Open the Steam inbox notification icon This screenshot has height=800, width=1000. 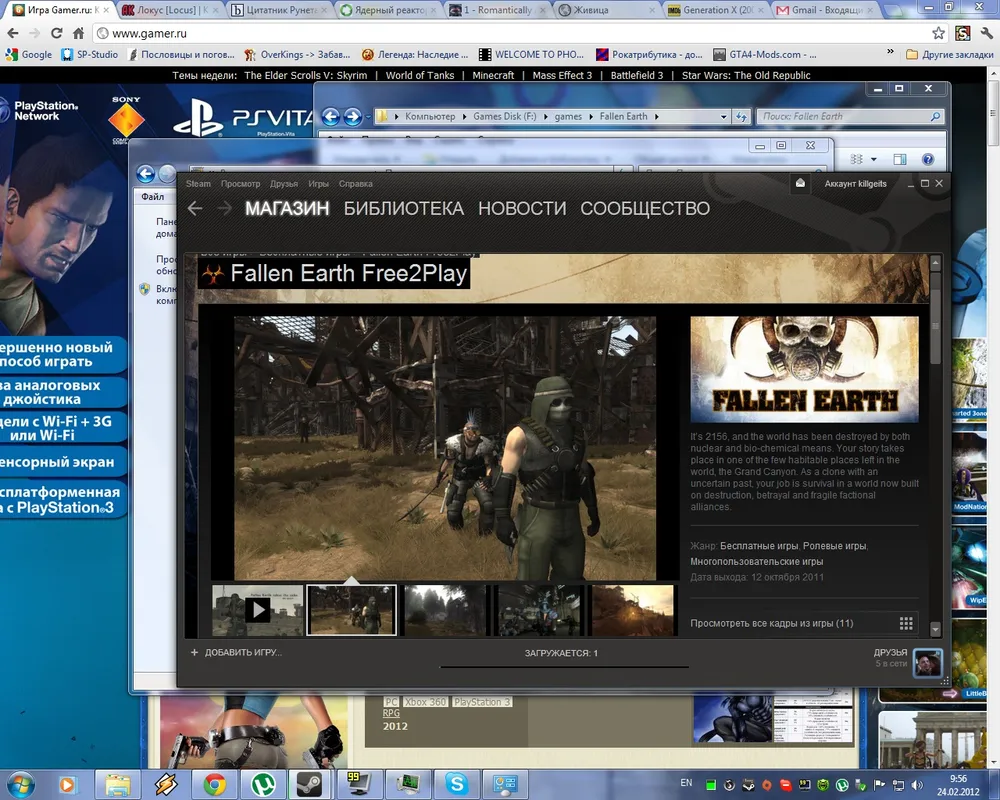coord(800,184)
